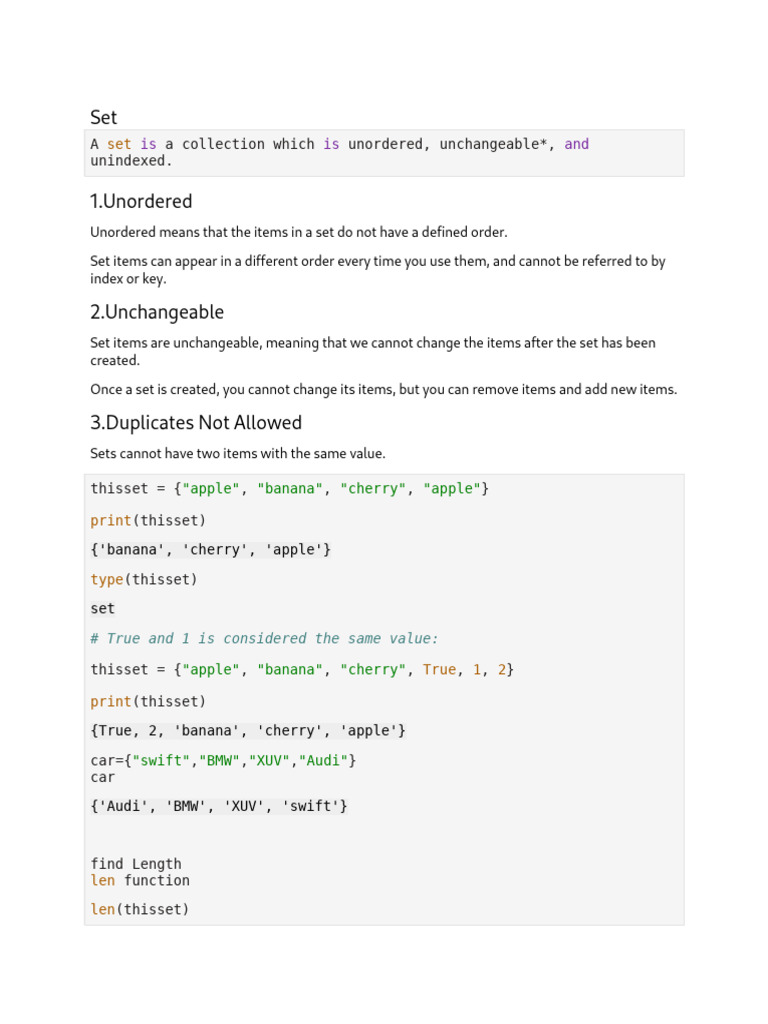Viewport: 768px width, 1024px height.
Task: Click the "3.Duplicates Not Allowed" heading
Action: point(196,423)
